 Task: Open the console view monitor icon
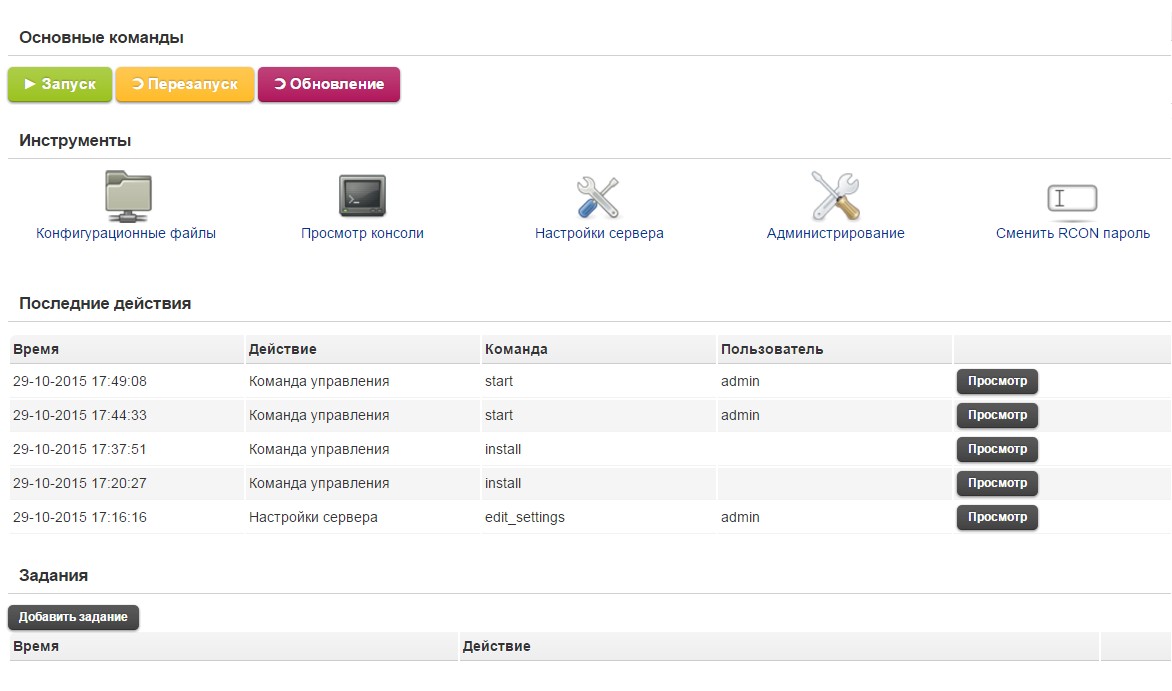point(362,196)
